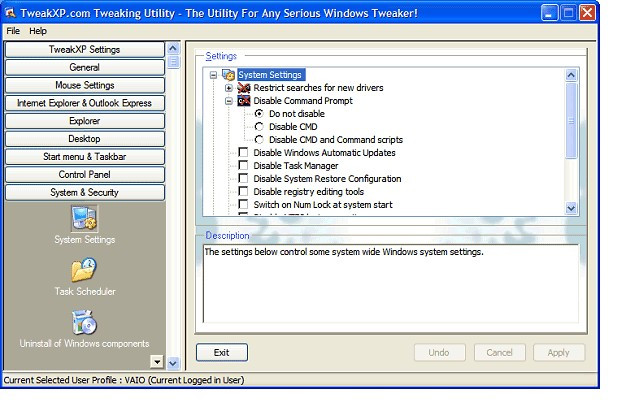The height and width of the screenshot is (415, 619).
Task: Check Switch on Num Lock at system start
Action: coord(244,205)
